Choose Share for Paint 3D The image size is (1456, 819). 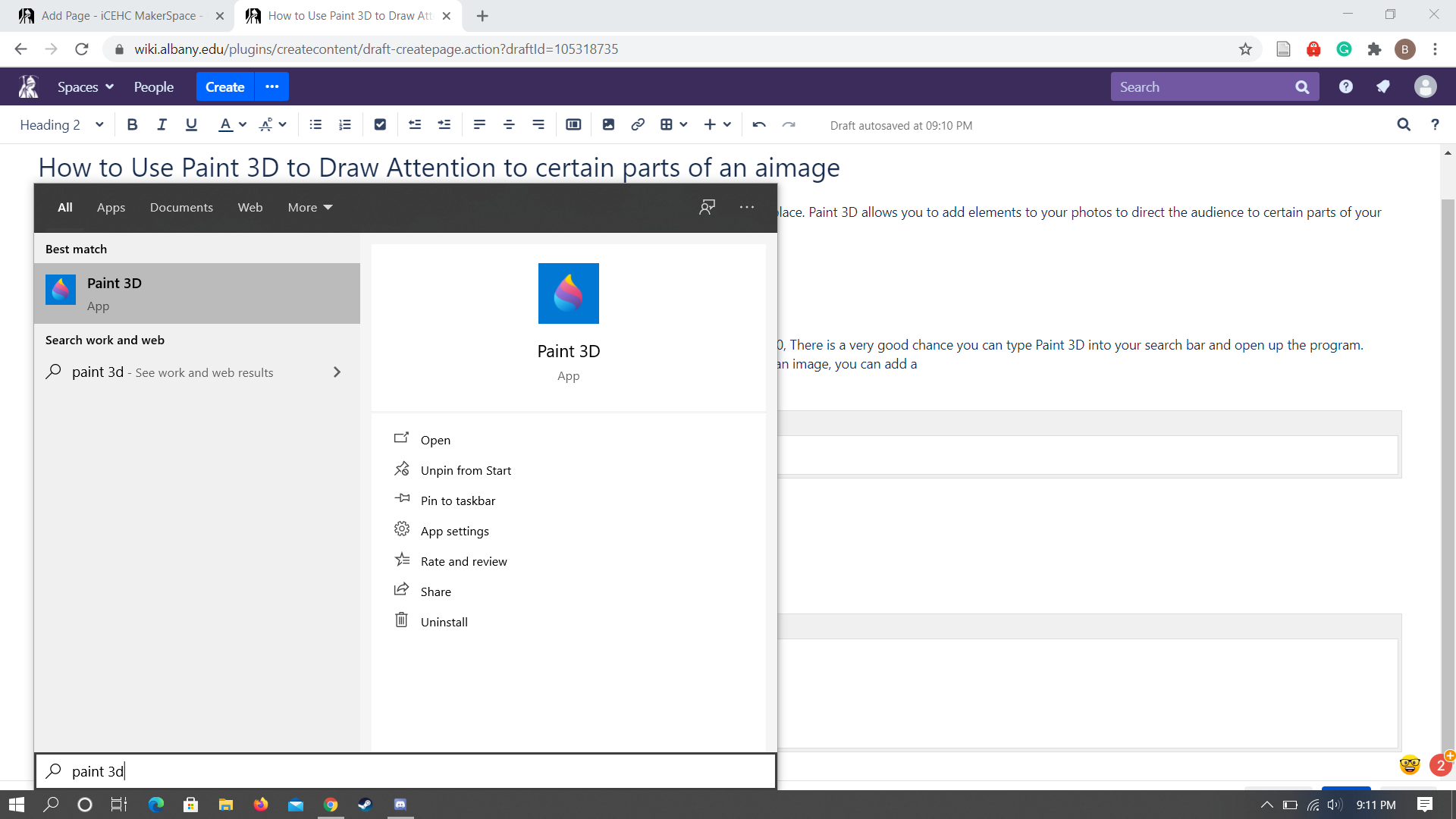(x=435, y=591)
